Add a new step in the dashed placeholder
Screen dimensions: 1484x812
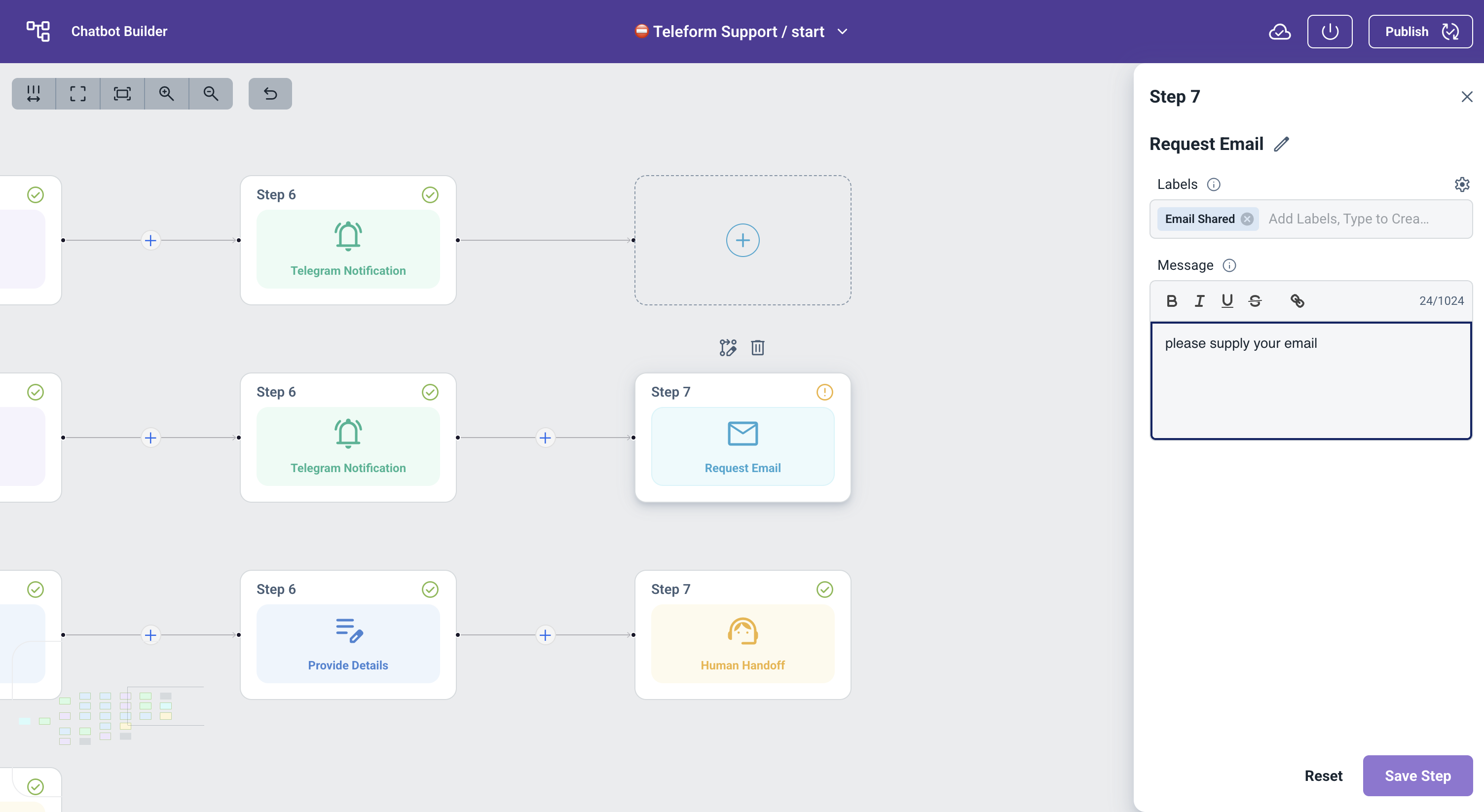coord(742,240)
